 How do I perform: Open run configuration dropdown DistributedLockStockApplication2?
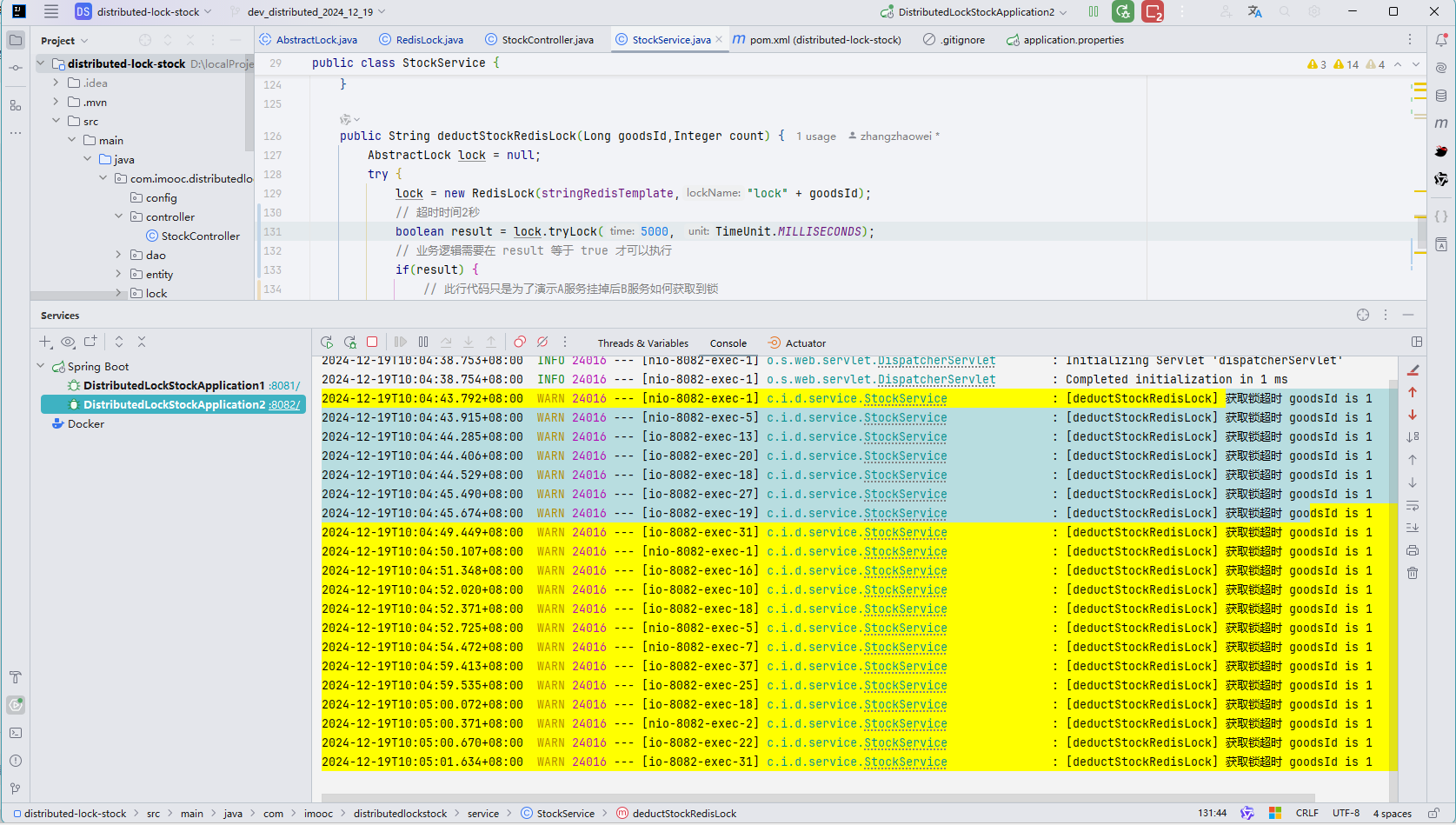(x=974, y=12)
